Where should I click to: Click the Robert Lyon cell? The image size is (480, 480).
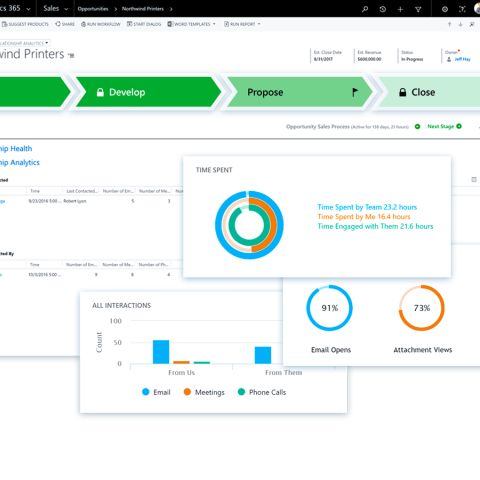(75, 201)
